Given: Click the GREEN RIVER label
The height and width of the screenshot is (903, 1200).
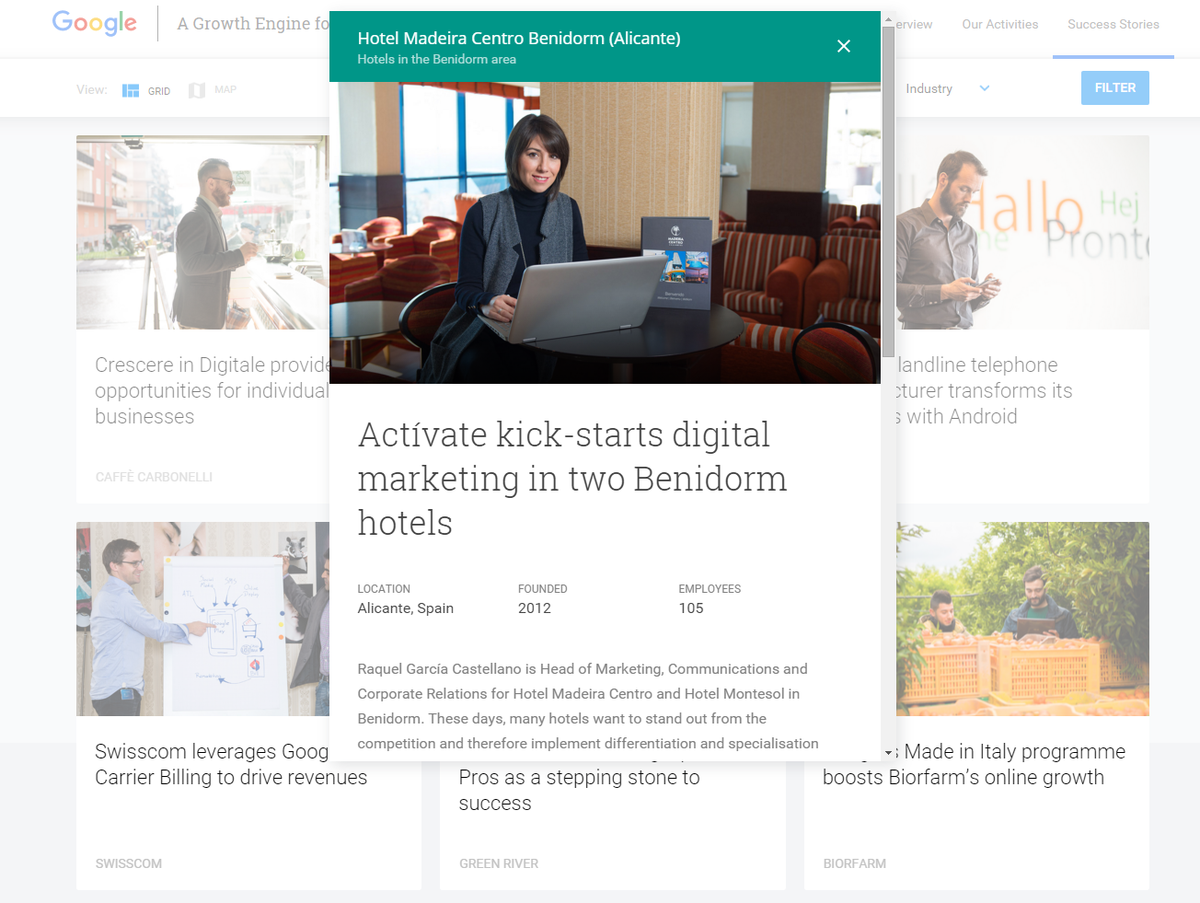Looking at the screenshot, I should [x=499, y=863].
